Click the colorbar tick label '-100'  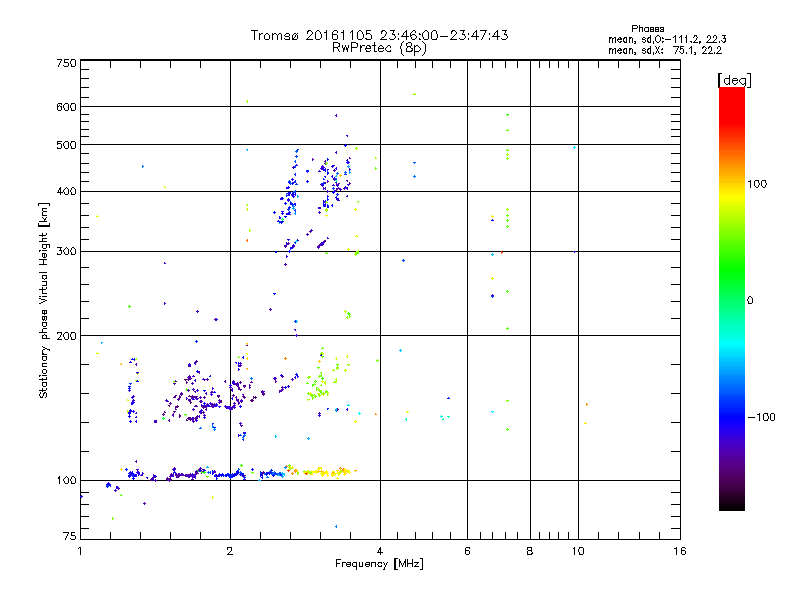coord(761,417)
